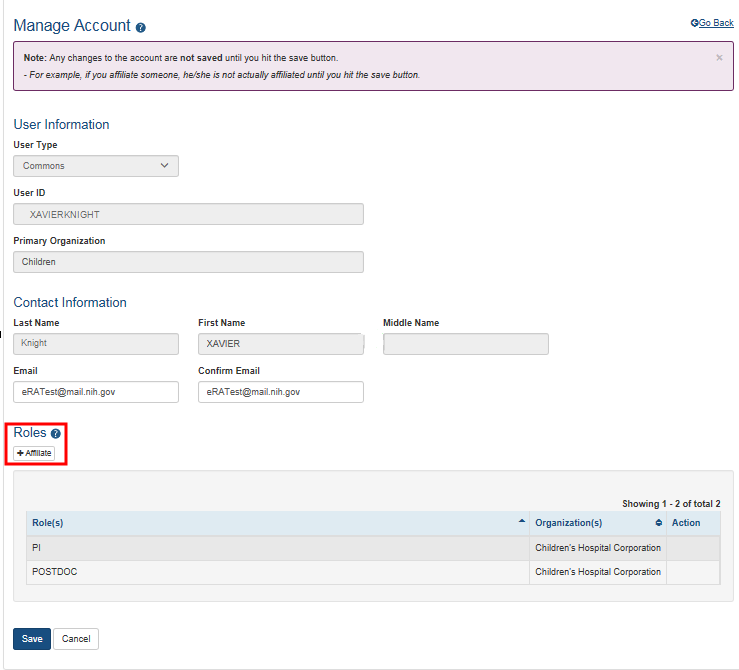
Task: Sort by the Role(s) column arrow
Action: click(521, 522)
